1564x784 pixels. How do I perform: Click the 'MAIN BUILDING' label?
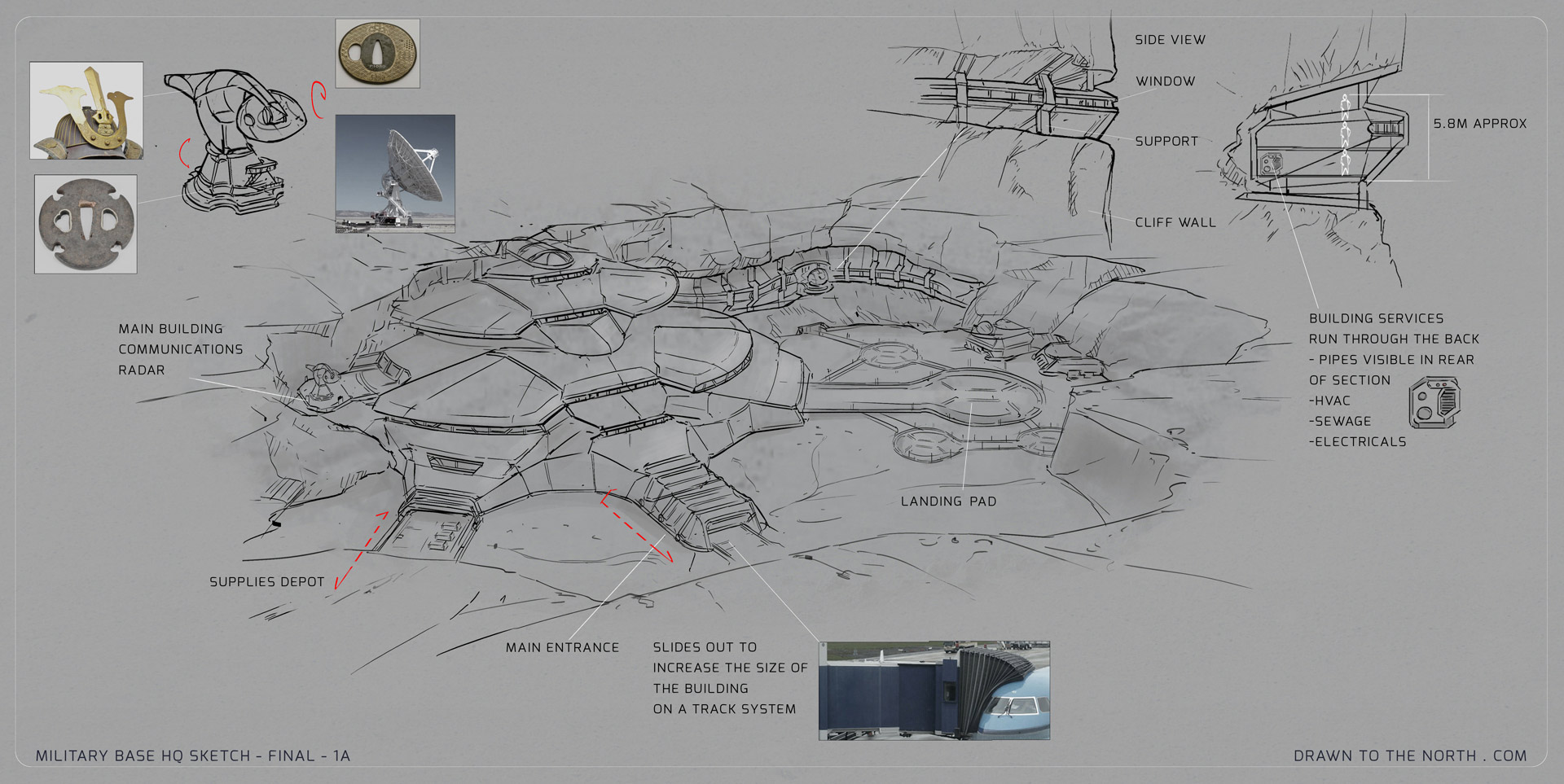[170, 329]
